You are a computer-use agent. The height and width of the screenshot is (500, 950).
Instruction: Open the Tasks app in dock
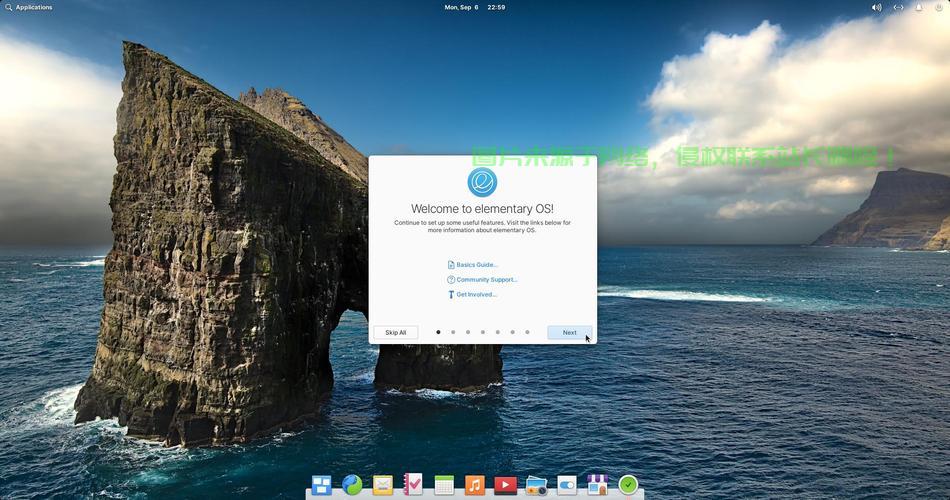pos(413,485)
